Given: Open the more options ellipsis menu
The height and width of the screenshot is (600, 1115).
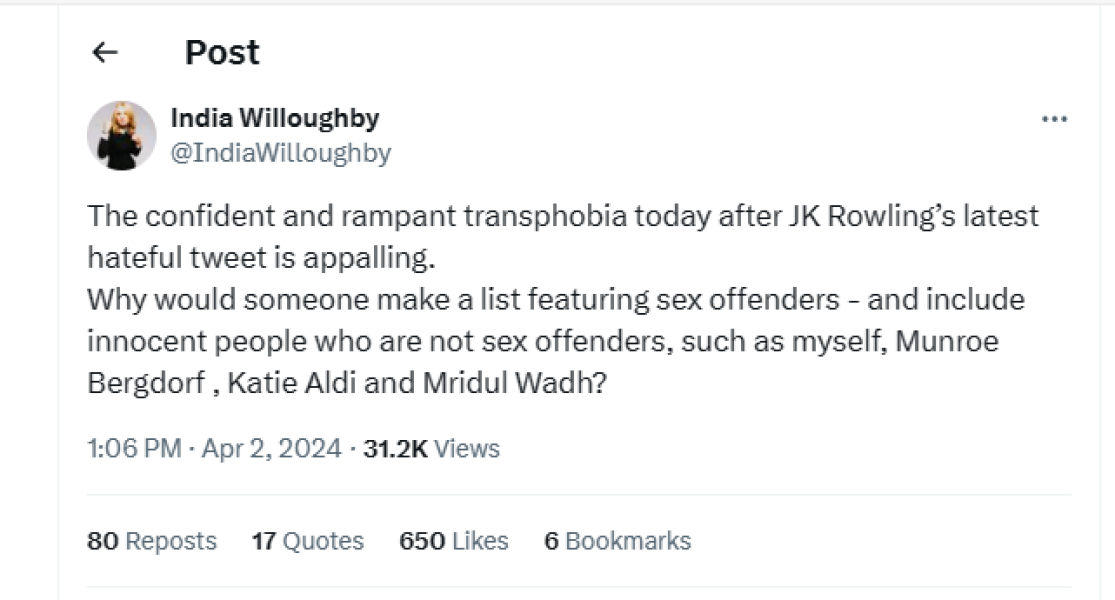Looking at the screenshot, I should pos(1055,117).
